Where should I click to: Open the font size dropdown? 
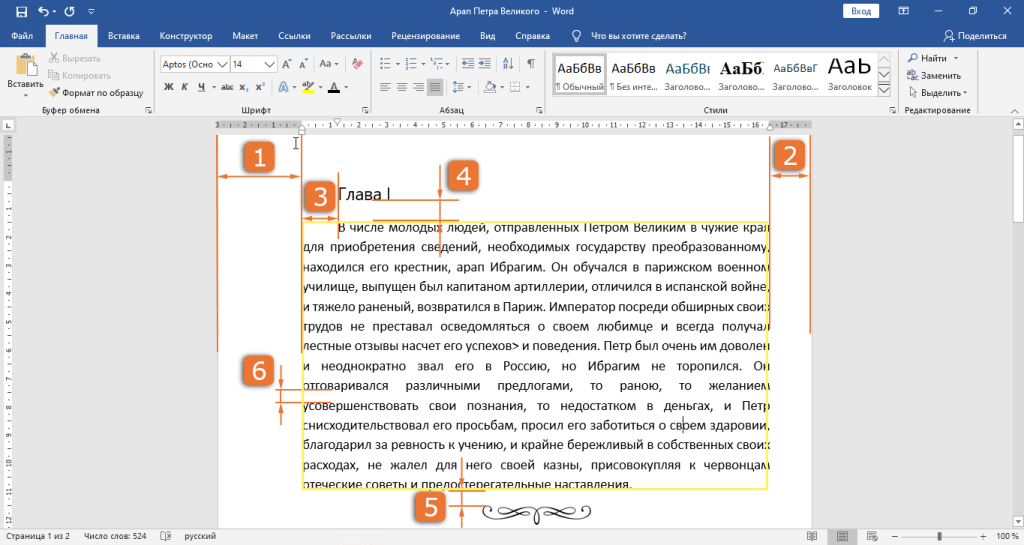pos(269,64)
